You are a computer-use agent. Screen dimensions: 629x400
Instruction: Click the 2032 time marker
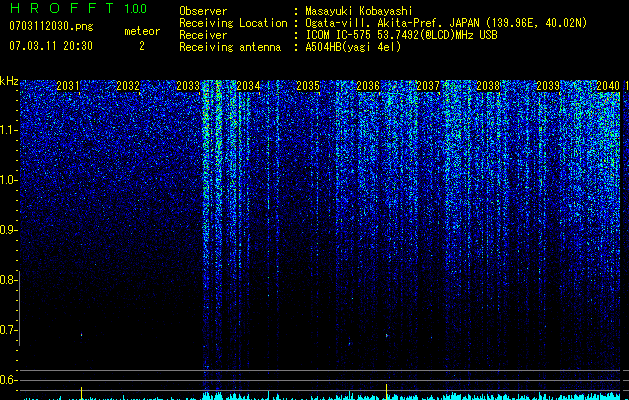[128, 86]
